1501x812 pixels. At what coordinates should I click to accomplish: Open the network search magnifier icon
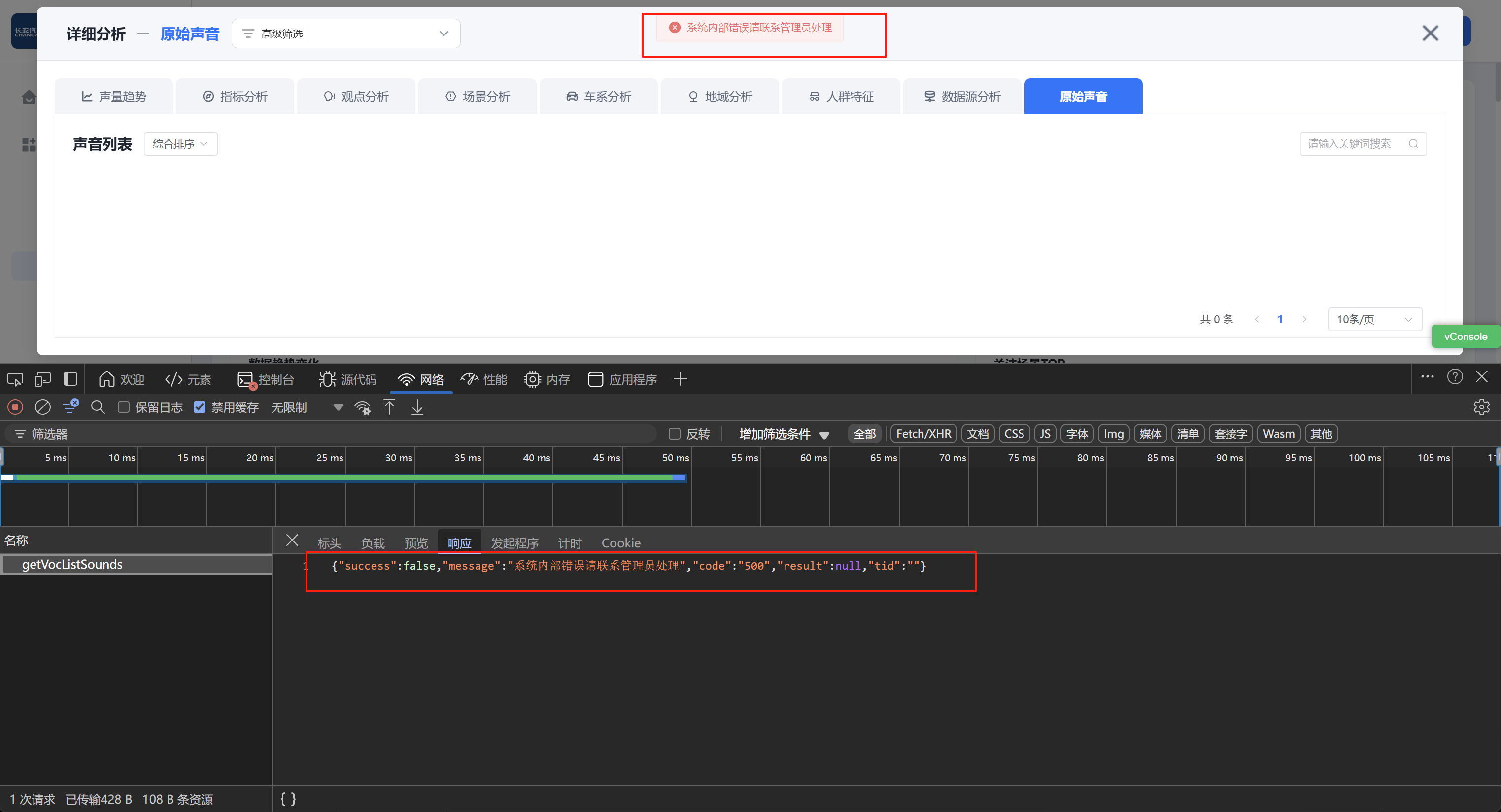pos(98,407)
